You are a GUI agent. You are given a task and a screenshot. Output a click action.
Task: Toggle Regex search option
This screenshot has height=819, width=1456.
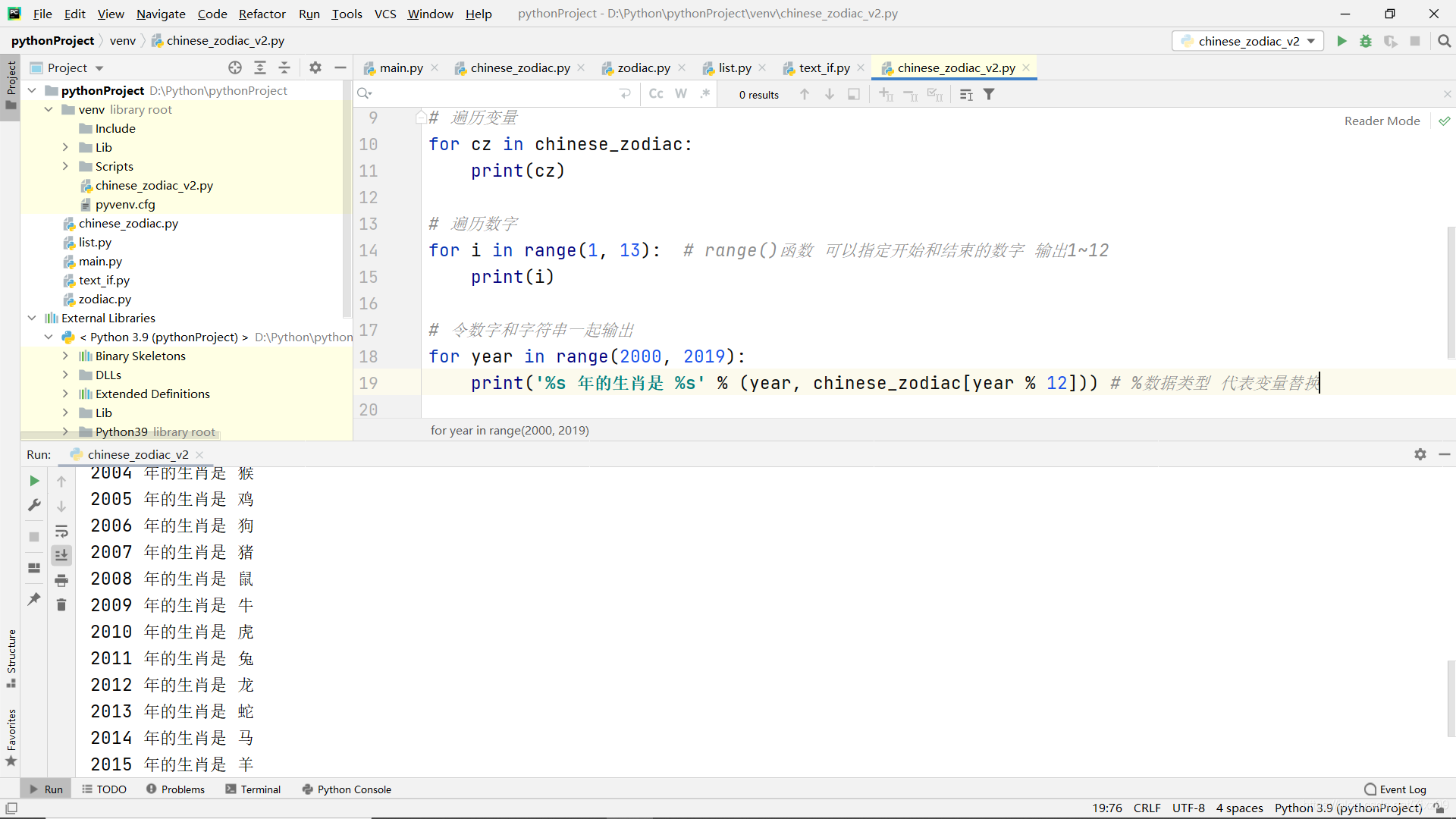coord(705,94)
